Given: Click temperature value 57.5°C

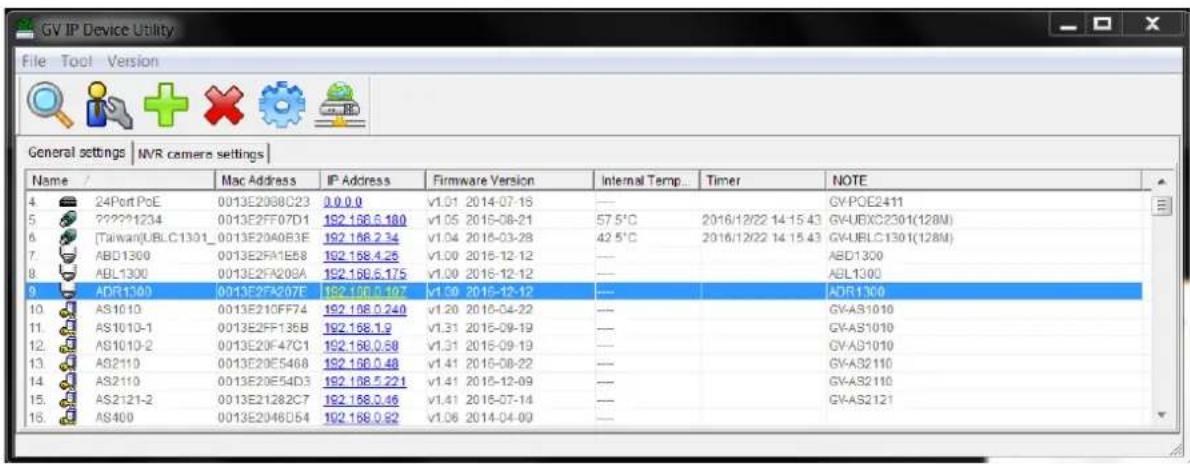Looking at the screenshot, I should tap(615, 220).
